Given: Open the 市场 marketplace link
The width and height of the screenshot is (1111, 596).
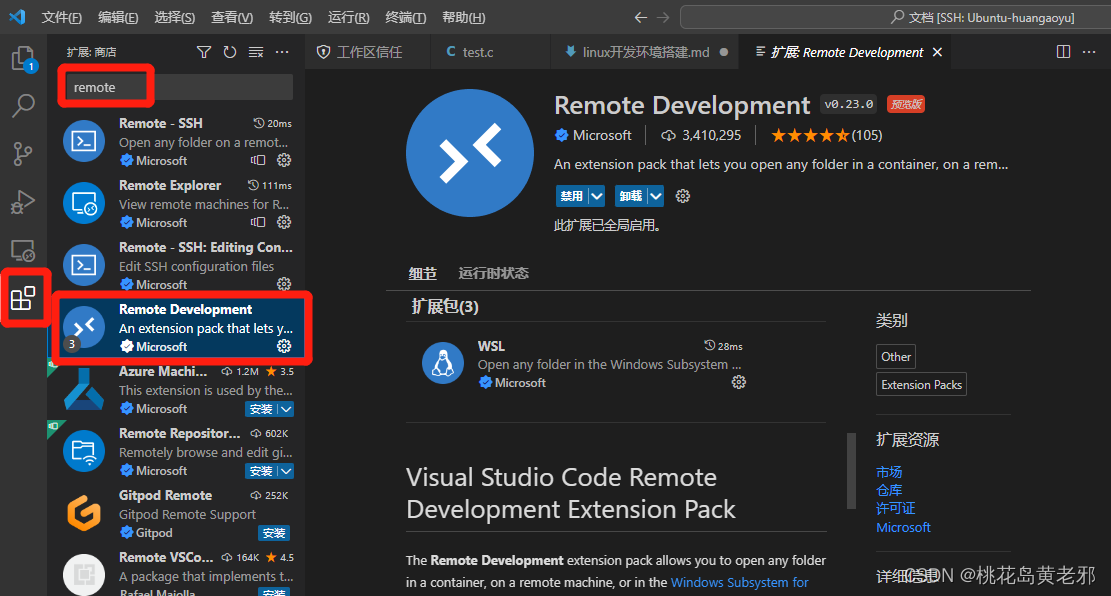Looking at the screenshot, I should (889, 472).
